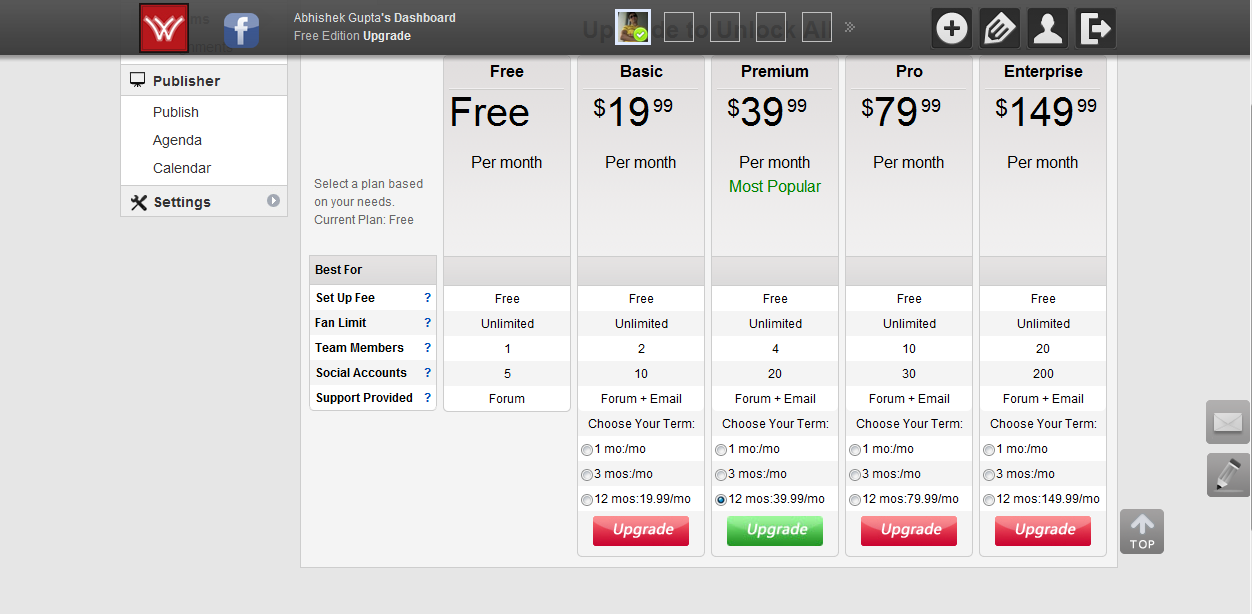The image size is (1252, 614).
Task: Click the red W logo icon
Action: [164, 28]
